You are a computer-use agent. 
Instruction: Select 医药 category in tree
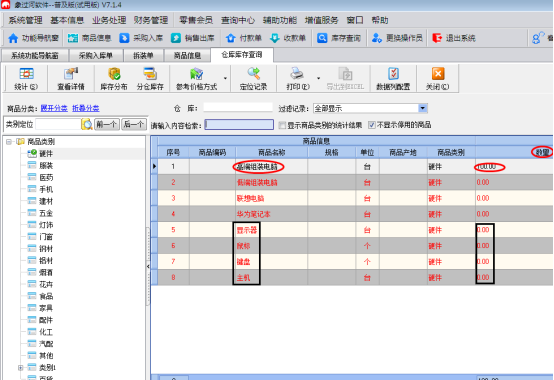pyautogui.click(x=46, y=178)
